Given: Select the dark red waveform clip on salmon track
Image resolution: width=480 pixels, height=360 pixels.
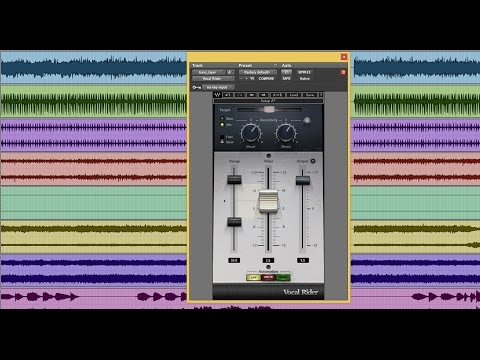Looking at the screenshot, I should coord(93,169).
